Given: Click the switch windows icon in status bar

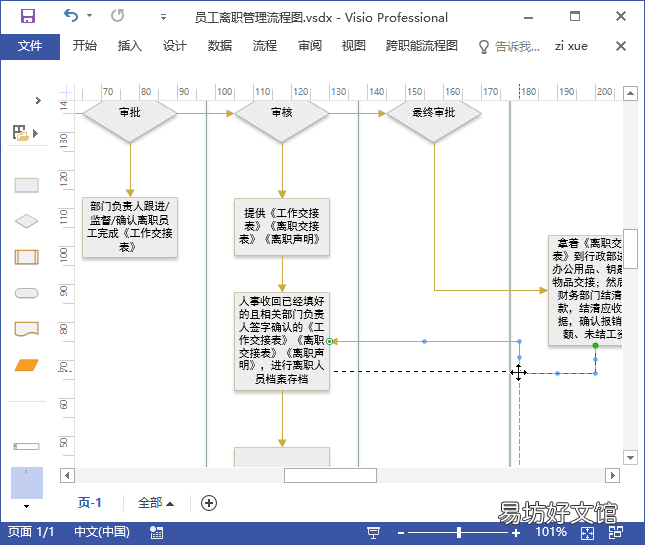Looking at the screenshot, I should pos(616,532).
